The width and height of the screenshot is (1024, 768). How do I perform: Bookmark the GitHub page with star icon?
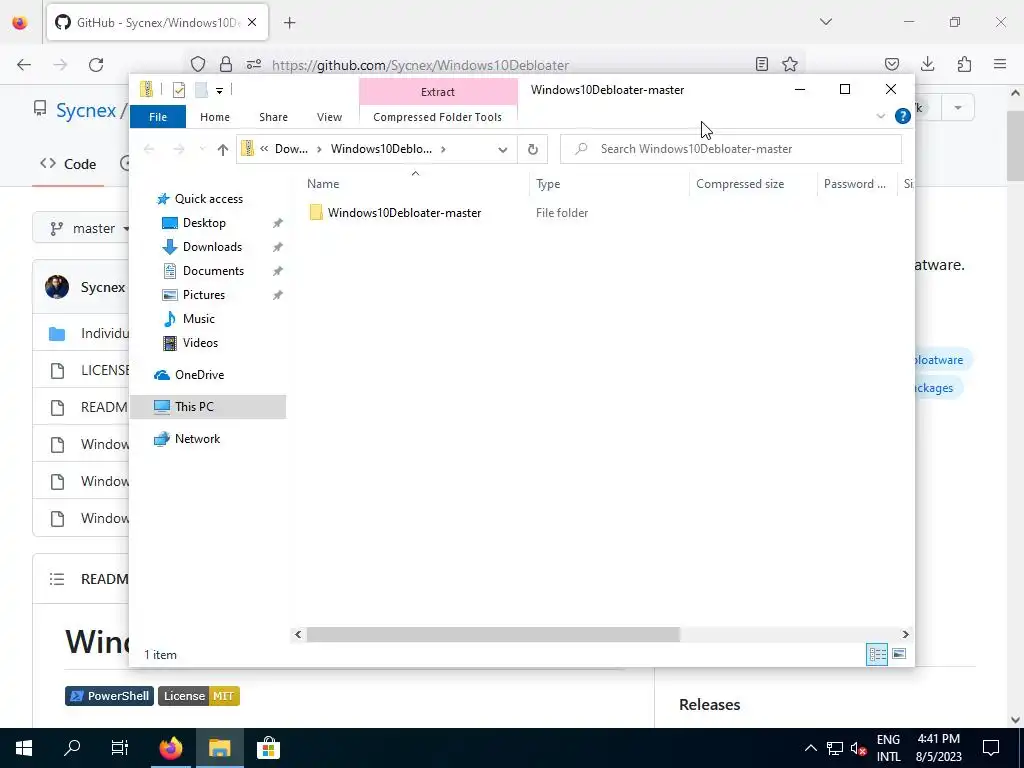coord(790,64)
